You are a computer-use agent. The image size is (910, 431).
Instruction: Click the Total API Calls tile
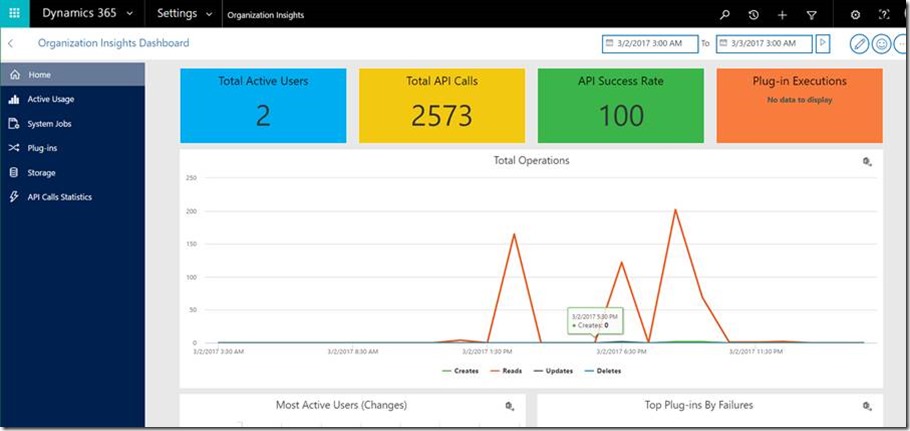coord(442,106)
